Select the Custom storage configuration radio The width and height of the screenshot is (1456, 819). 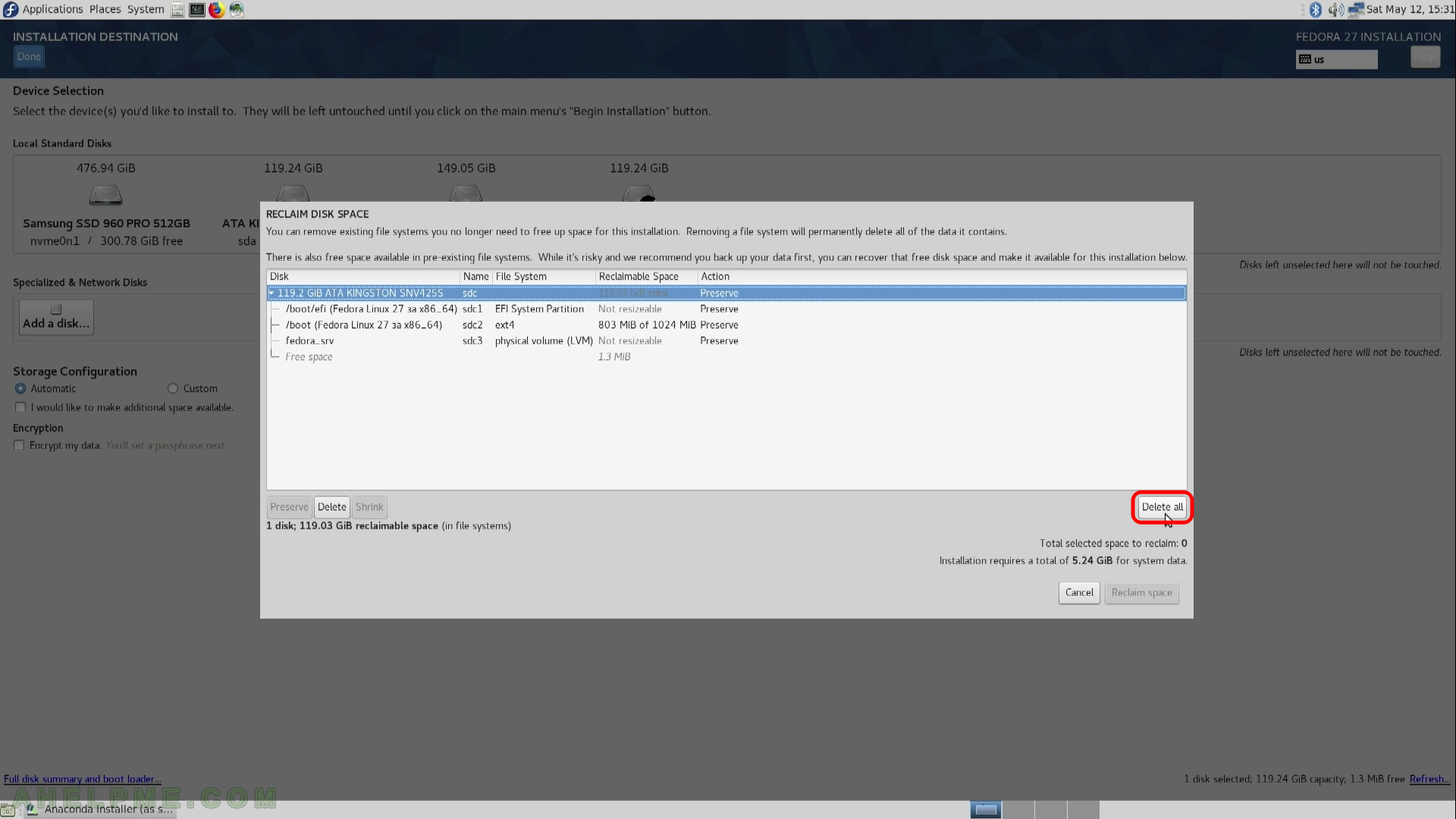coord(173,388)
